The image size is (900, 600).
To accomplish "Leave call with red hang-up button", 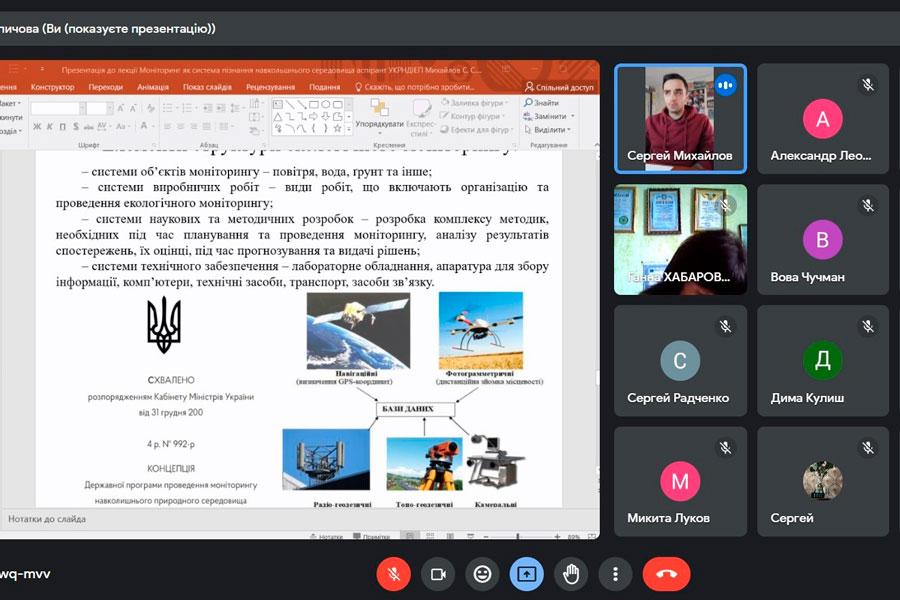I will (666, 574).
